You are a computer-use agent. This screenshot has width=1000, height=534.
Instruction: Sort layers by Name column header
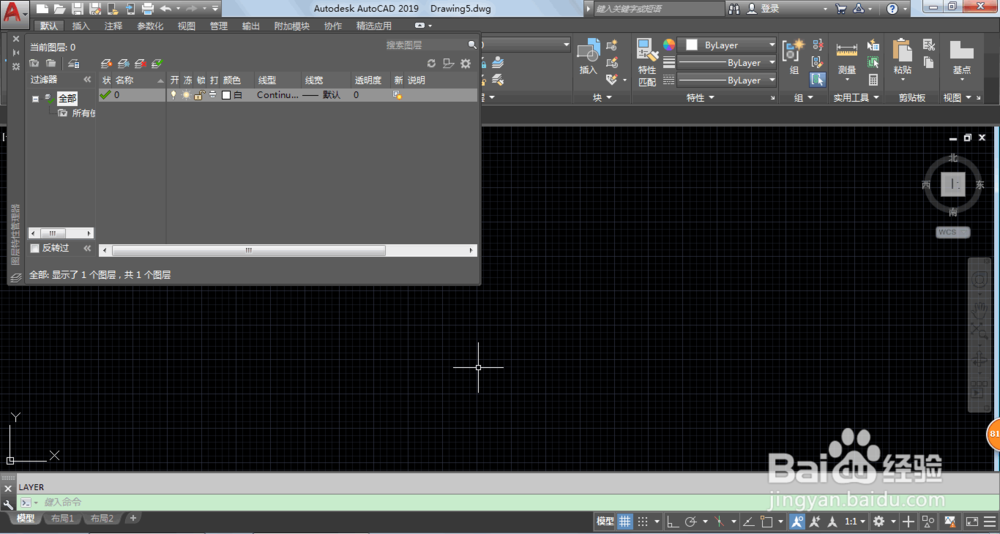tap(140, 80)
